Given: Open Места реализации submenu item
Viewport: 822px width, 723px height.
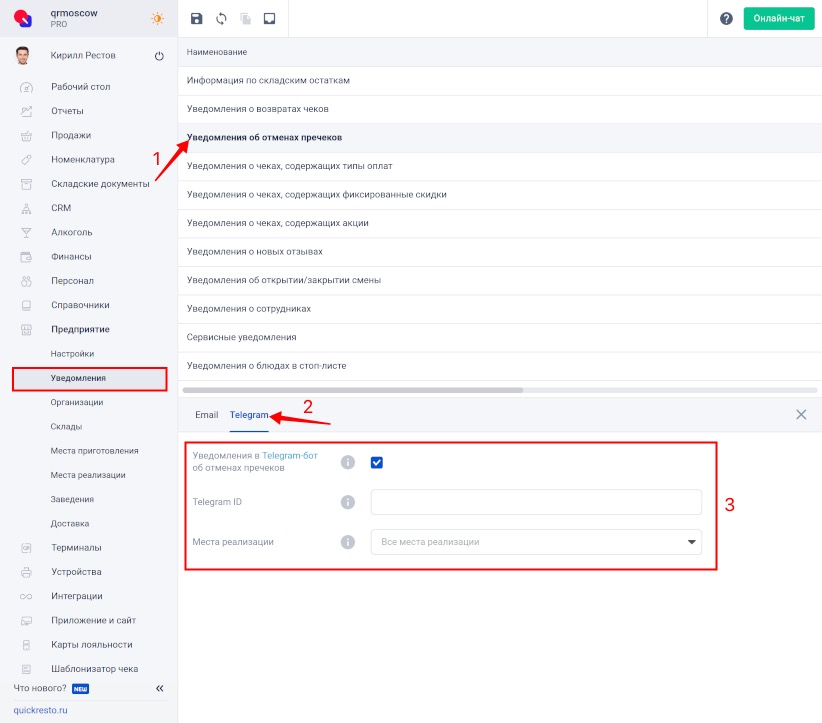Looking at the screenshot, I should coord(88,475).
